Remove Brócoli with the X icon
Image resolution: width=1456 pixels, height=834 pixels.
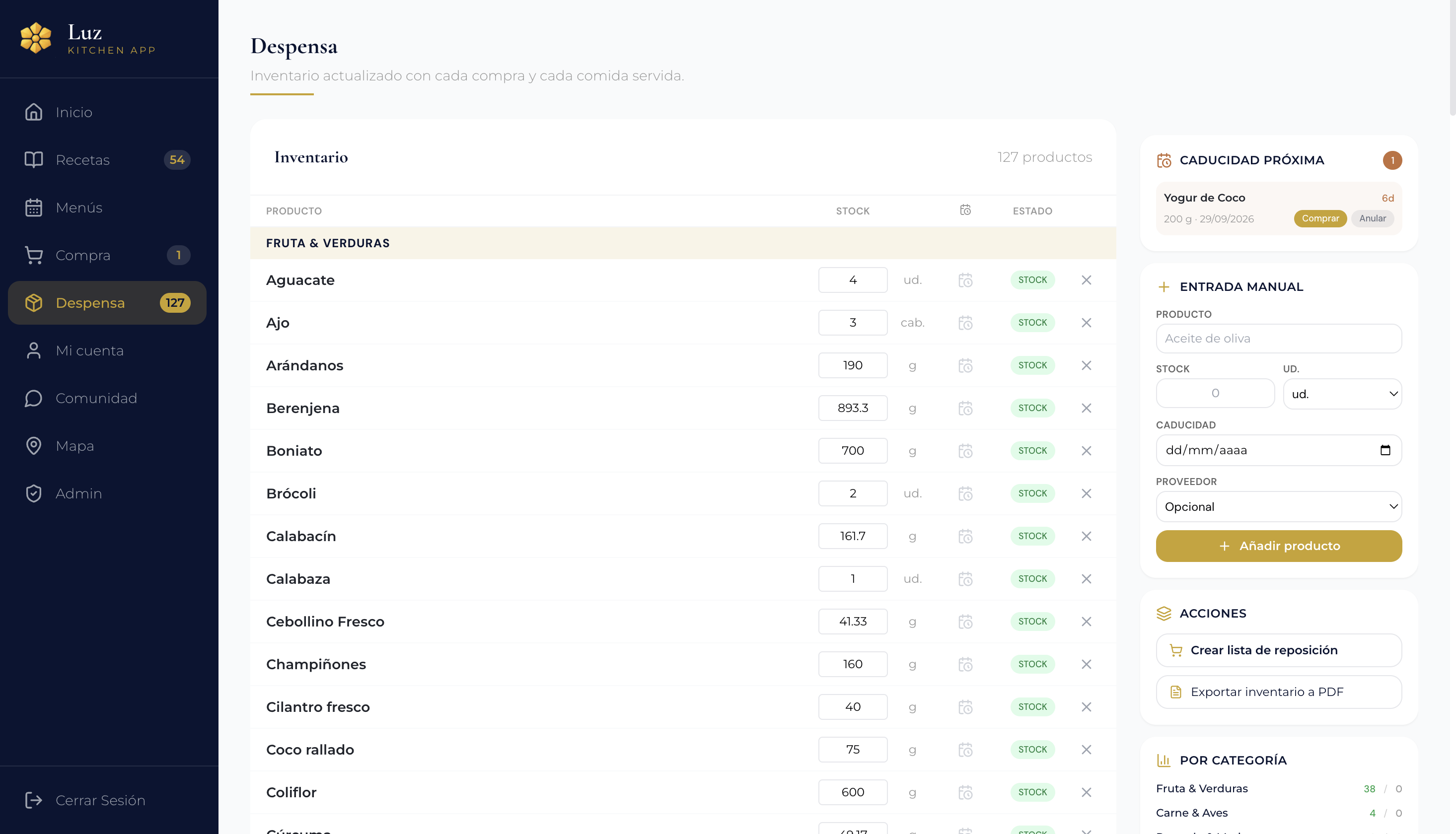(x=1087, y=494)
